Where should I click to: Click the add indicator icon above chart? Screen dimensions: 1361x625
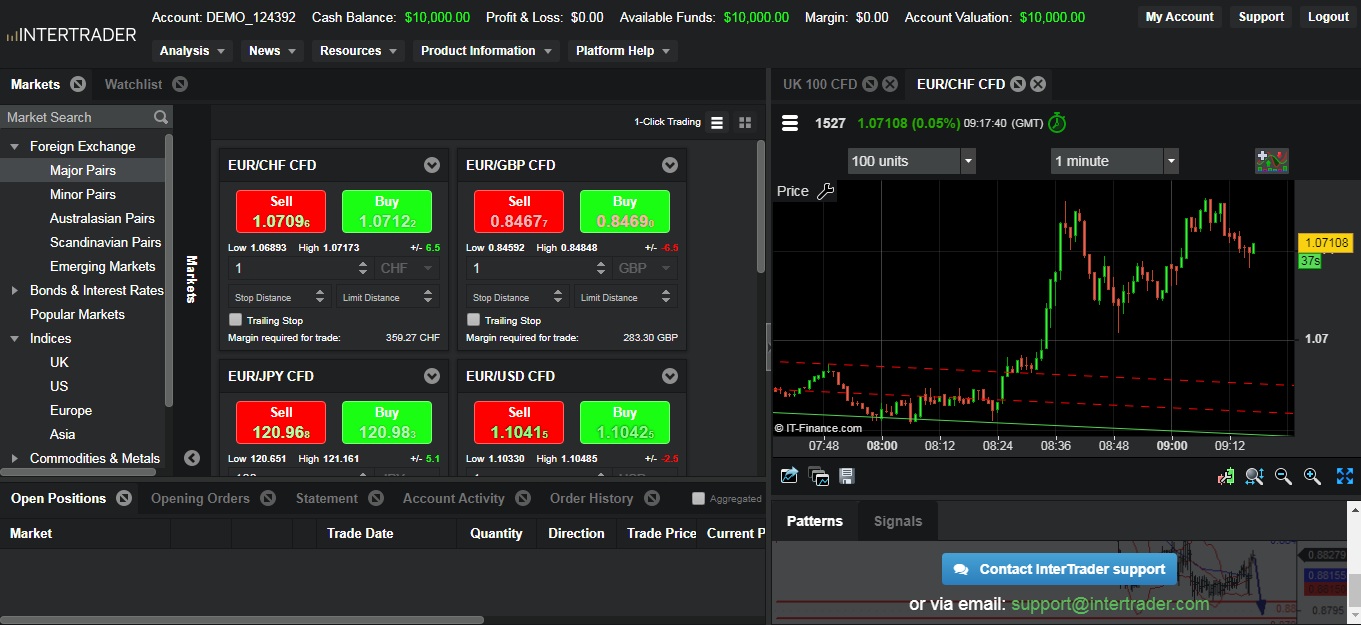click(x=1272, y=161)
